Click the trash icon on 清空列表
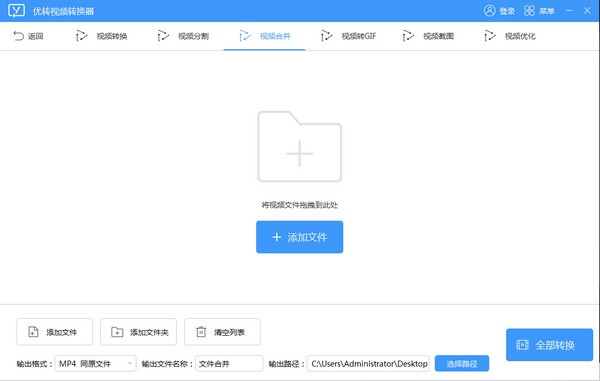Viewport: 600px width, 381px height. [x=201, y=332]
